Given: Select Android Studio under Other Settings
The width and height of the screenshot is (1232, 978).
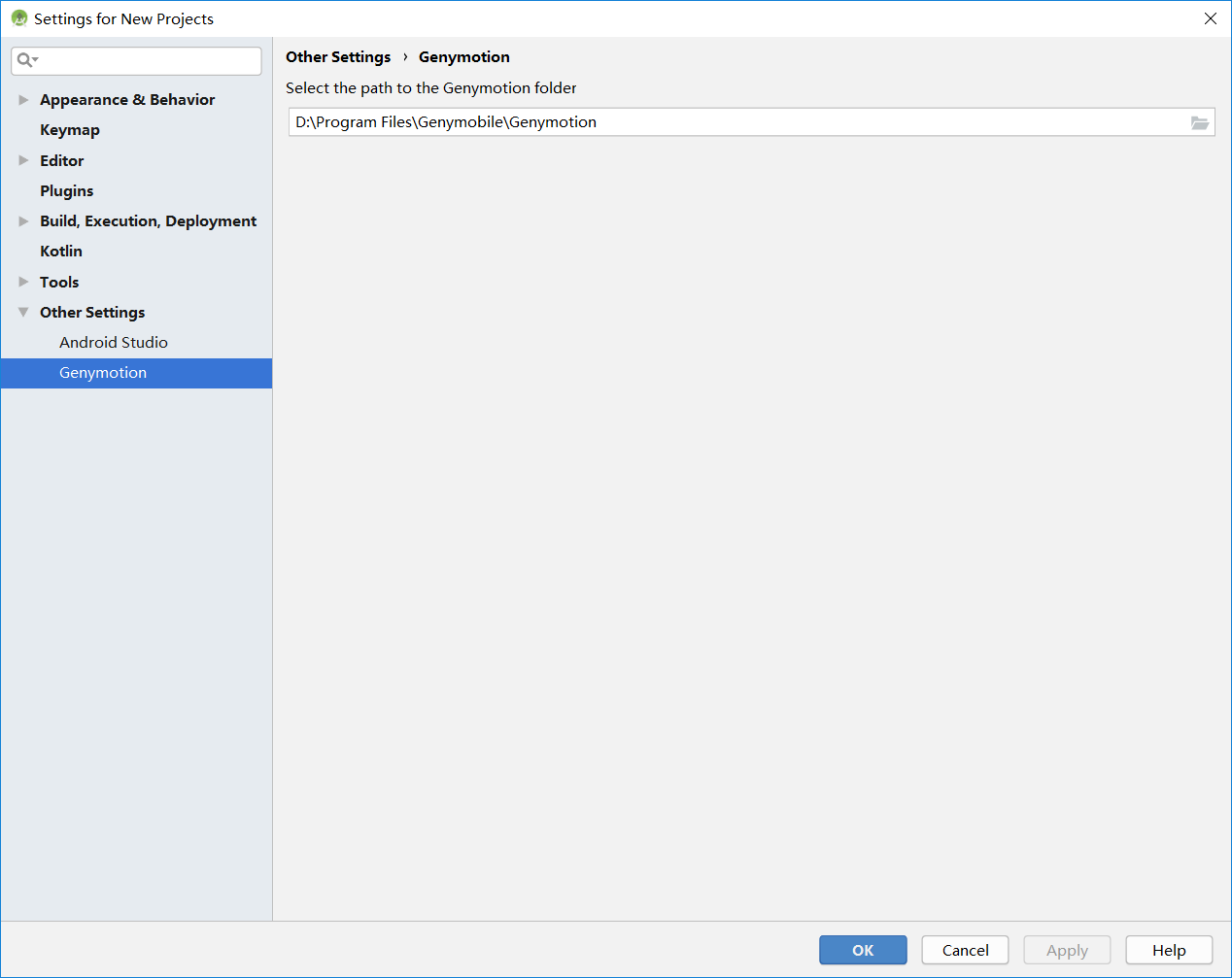Looking at the screenshot, I should click(x=114, y=343).
